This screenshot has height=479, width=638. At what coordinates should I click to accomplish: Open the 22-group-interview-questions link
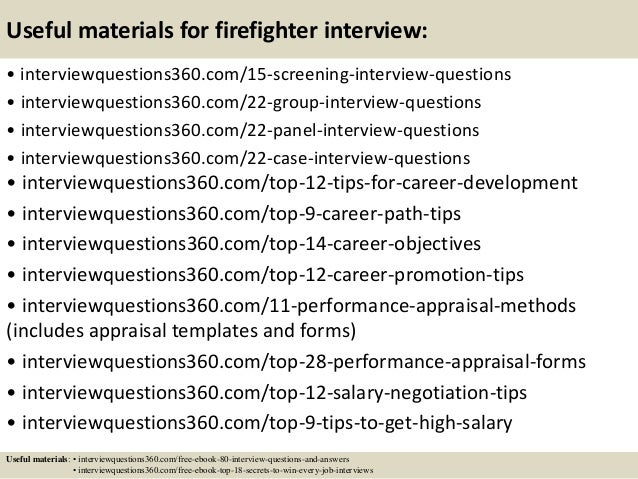click(x=251, y=103)
